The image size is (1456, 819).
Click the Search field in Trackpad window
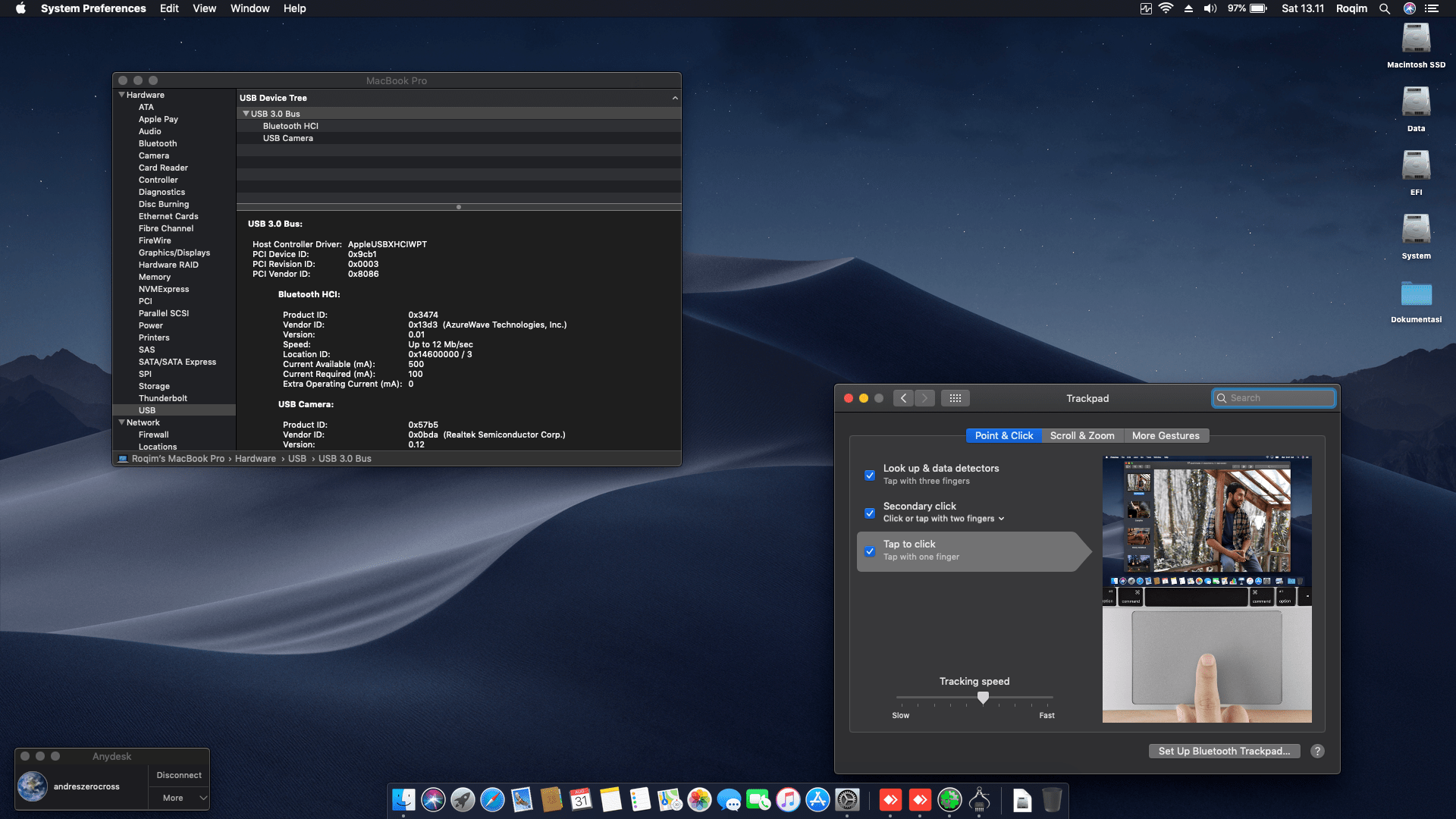(x=1274, y=398)
